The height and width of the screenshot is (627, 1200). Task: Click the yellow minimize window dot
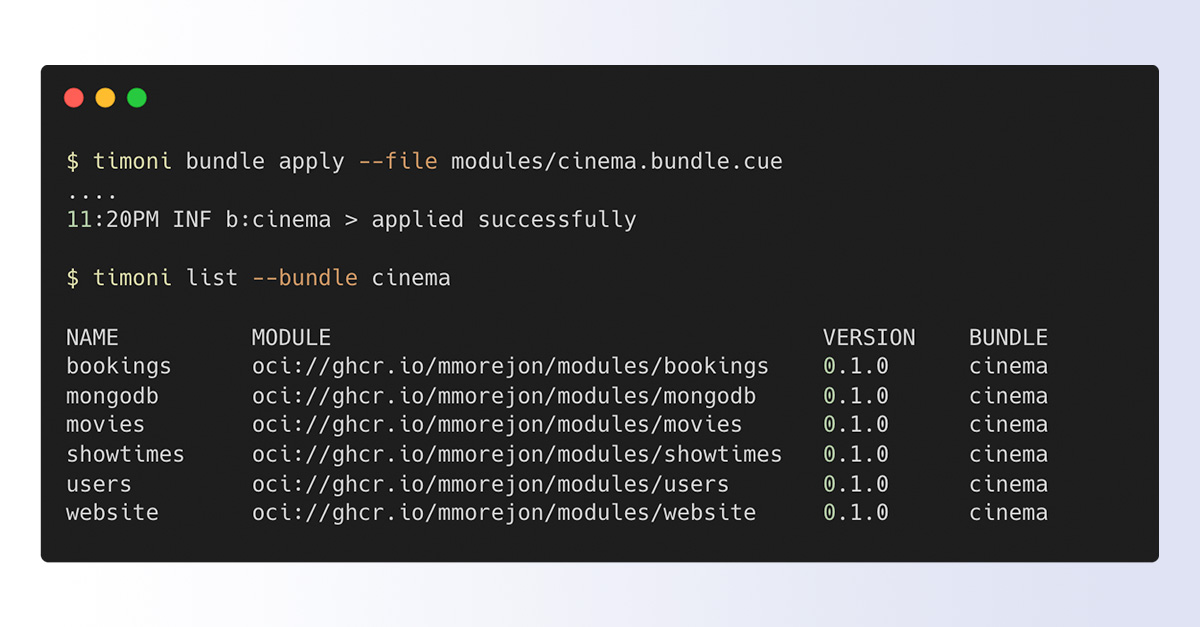(x=105, y=98)
